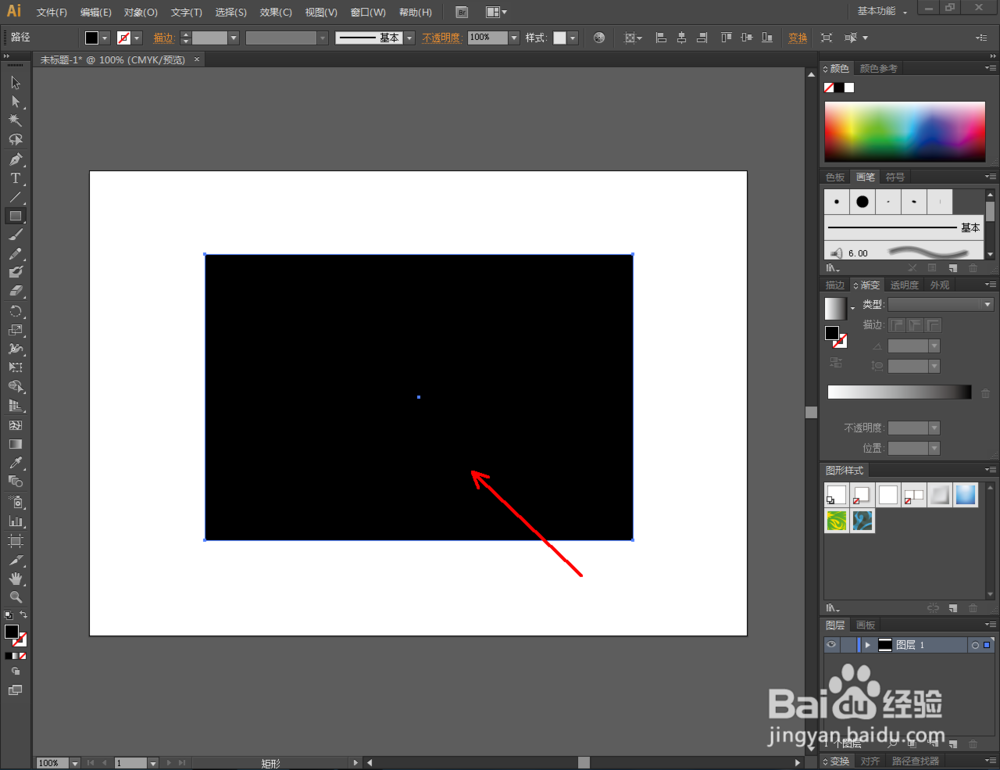The height and width of the screenshot is (770, 1000).
Task: Select the Pencil tool
Action: tap(15, 254)
